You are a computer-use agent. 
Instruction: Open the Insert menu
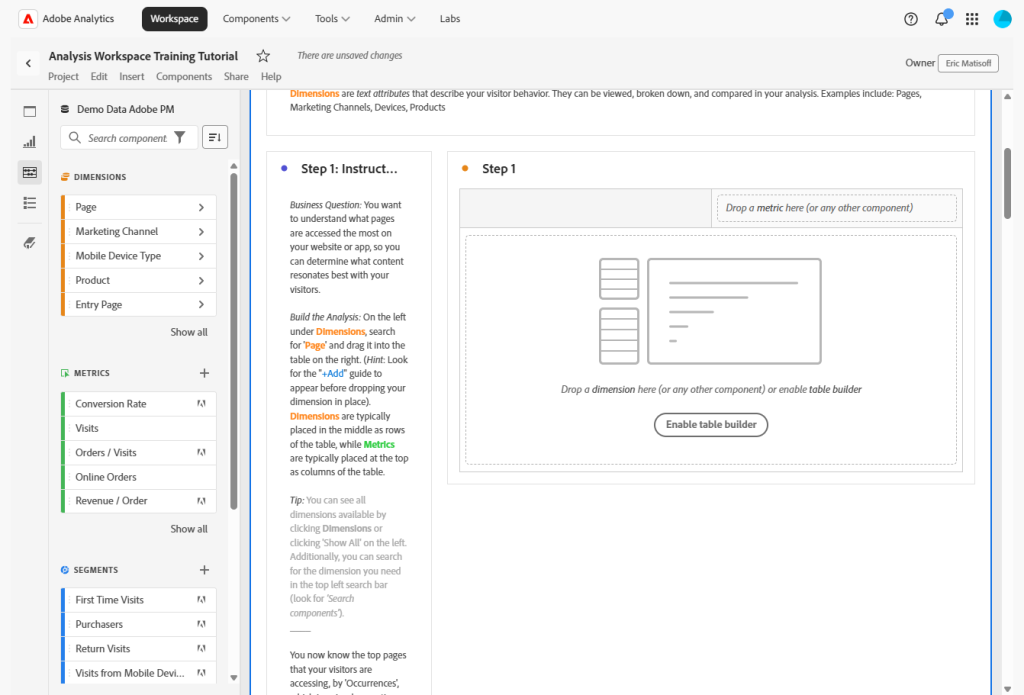coord(131,77)
